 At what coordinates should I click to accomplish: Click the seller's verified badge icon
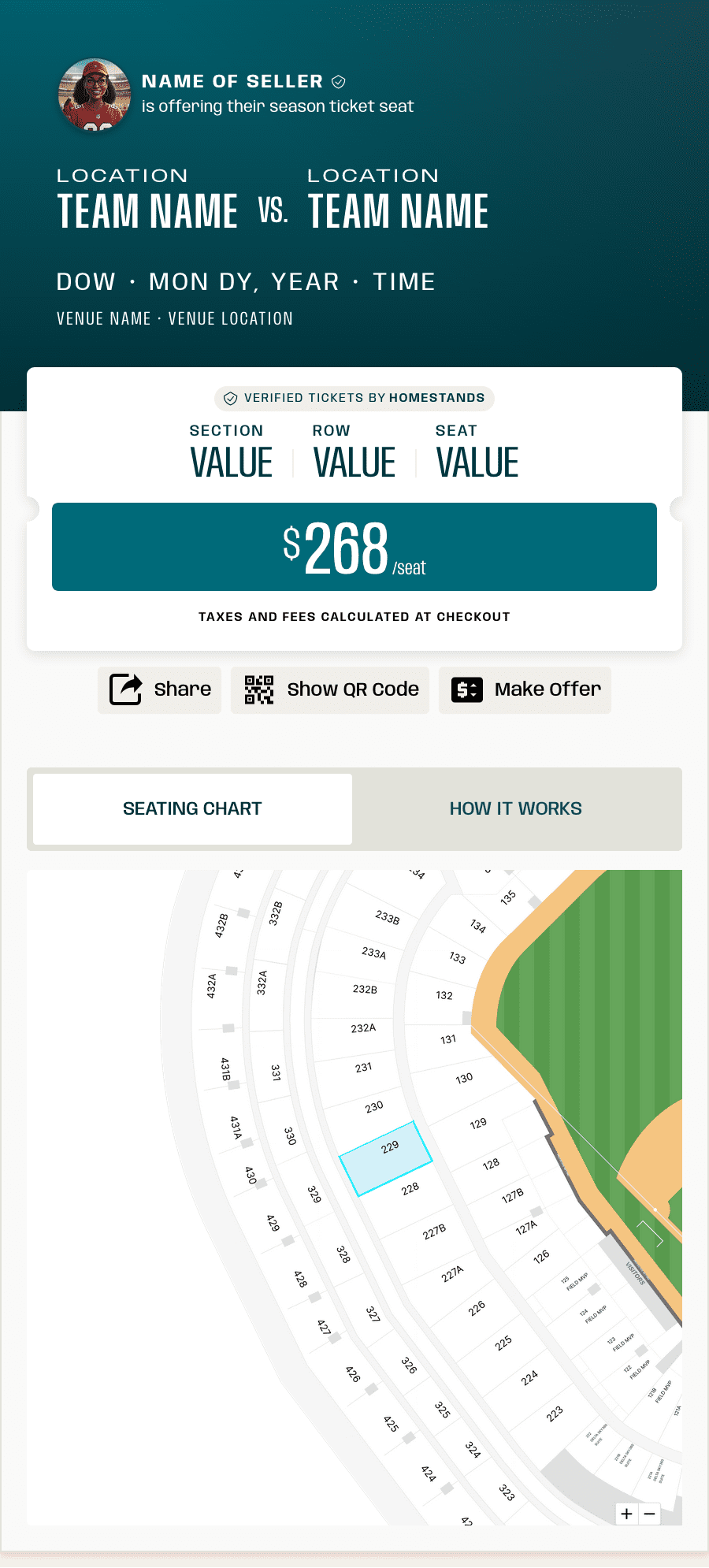coord(339,82)
